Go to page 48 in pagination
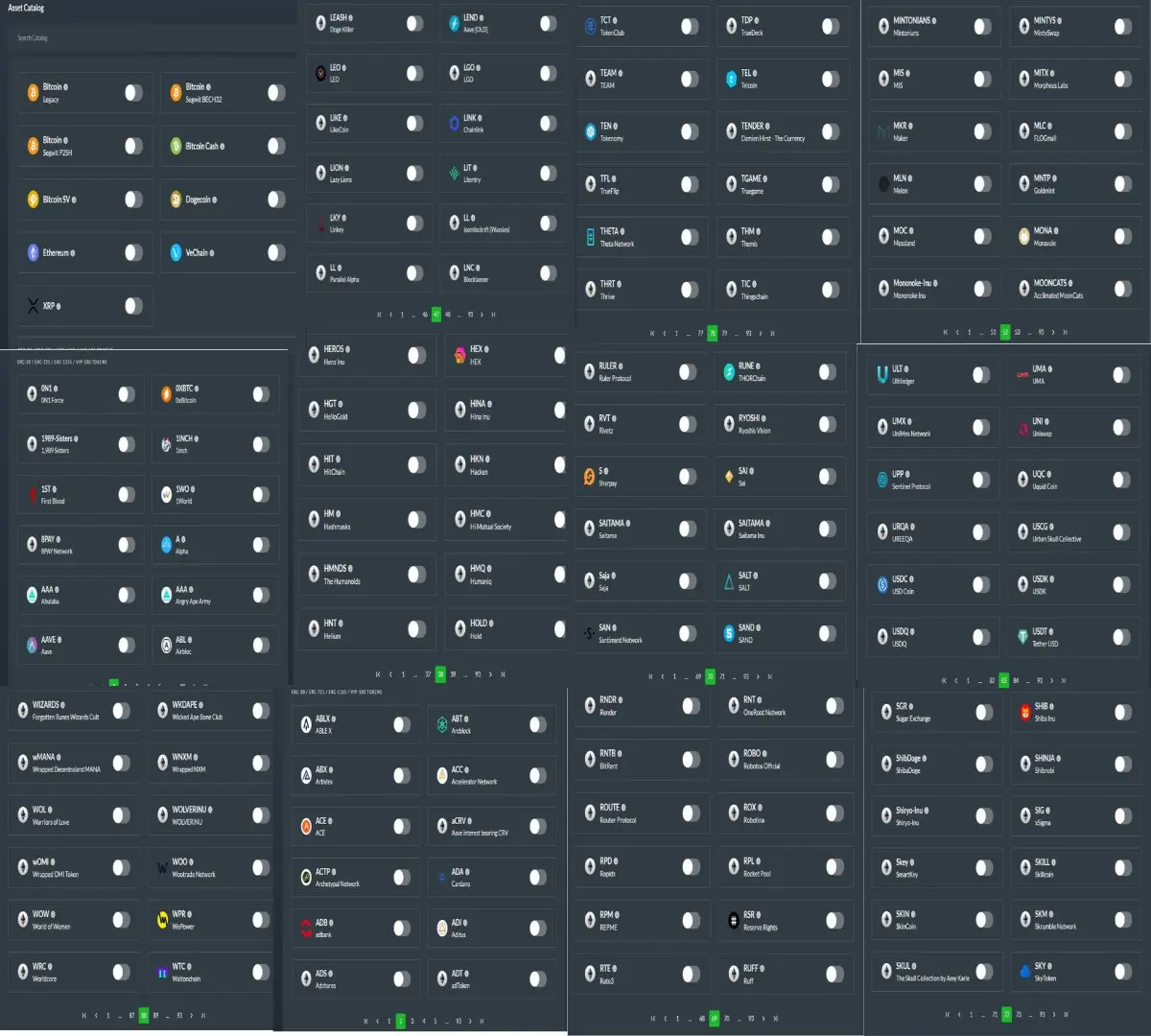Viewport: 1151px width, 1036px height. [448, 315]
